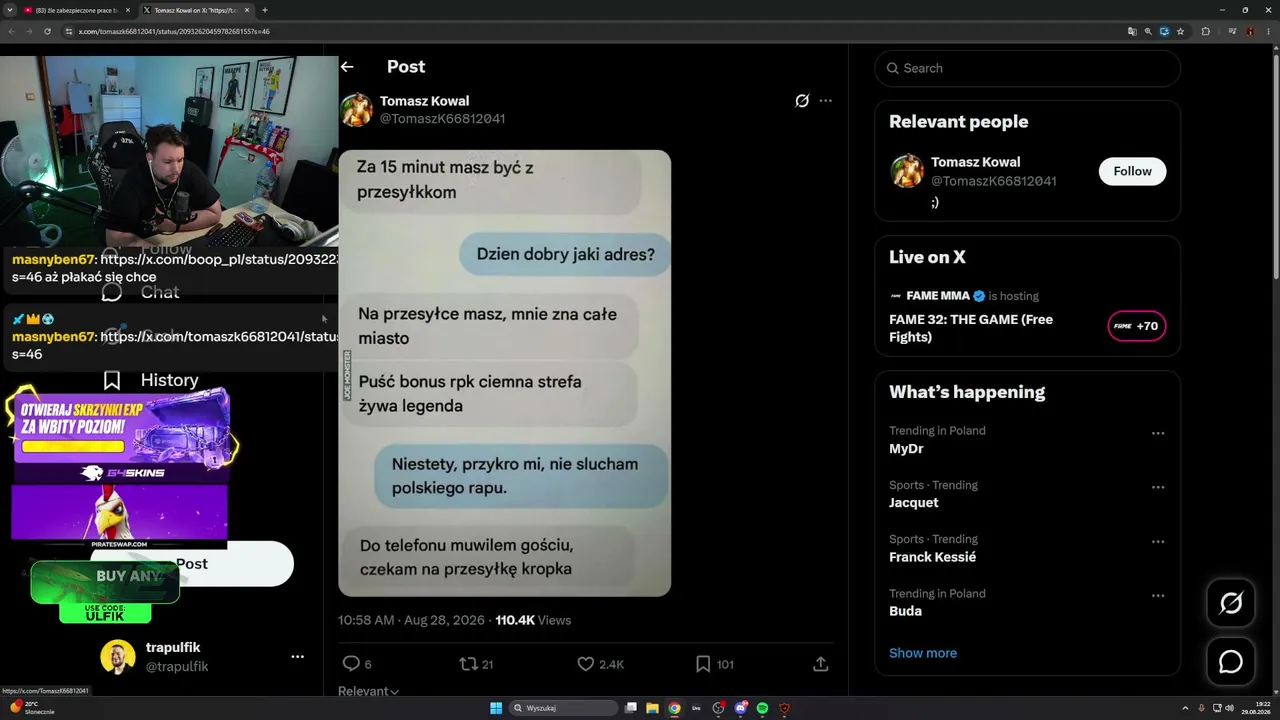Open File Explorer from the taskbar
Image resolution: width=1280 pixels, height=720 pixels.
click(653, 708)
